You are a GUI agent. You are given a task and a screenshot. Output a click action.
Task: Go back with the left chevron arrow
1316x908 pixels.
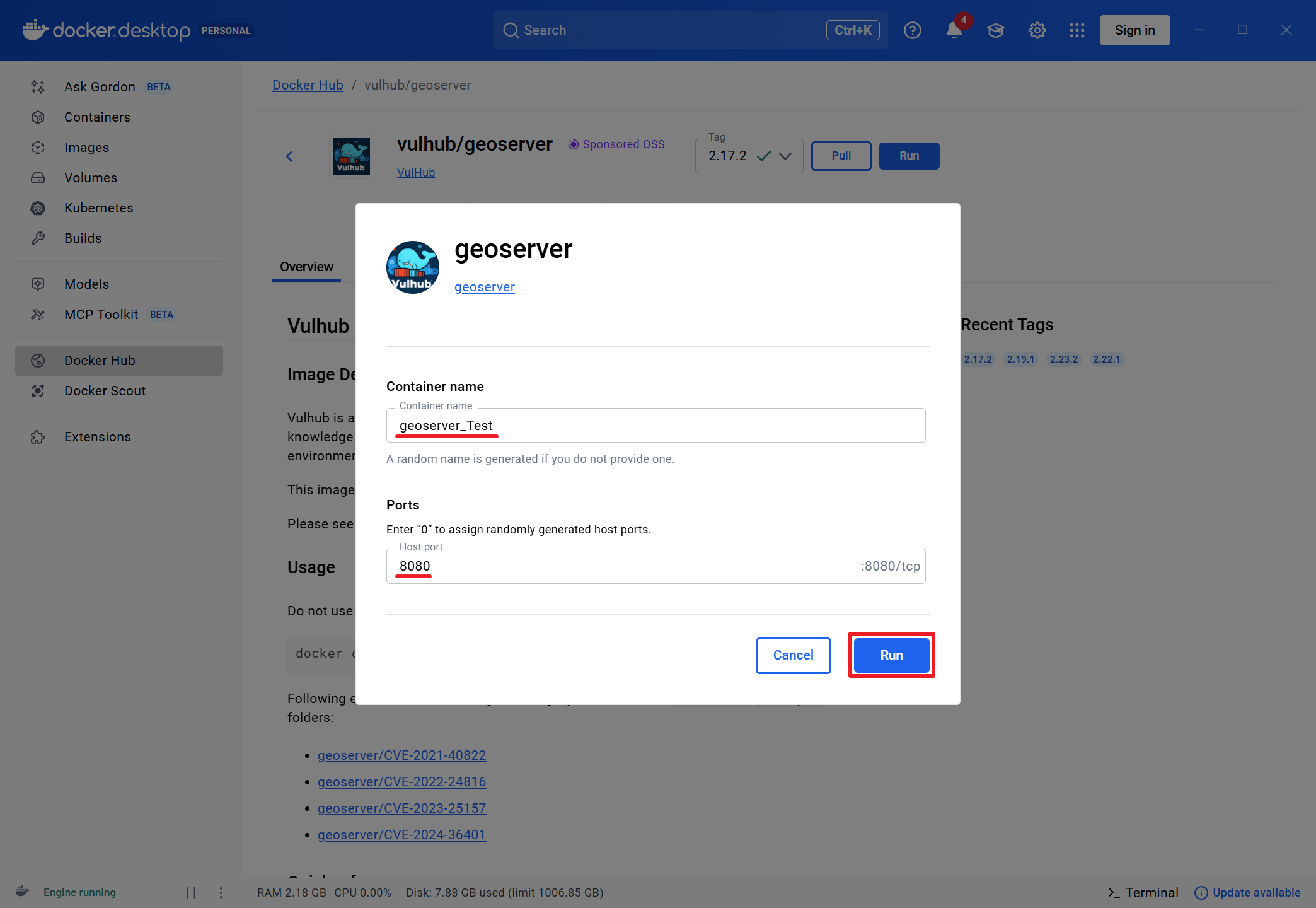pos(289,156)
